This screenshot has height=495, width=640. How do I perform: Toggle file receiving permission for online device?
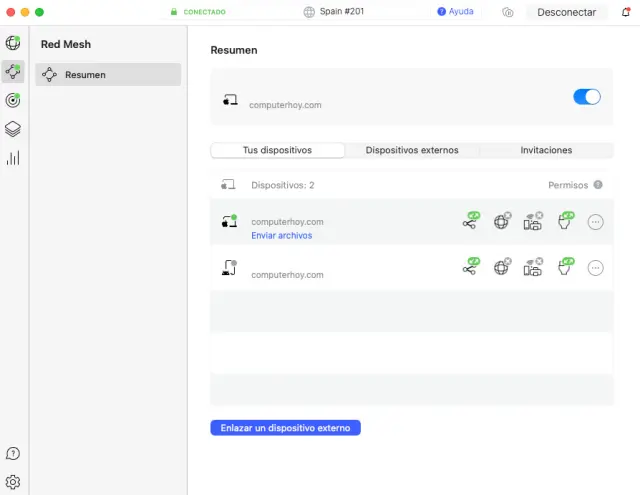(566, 221)
